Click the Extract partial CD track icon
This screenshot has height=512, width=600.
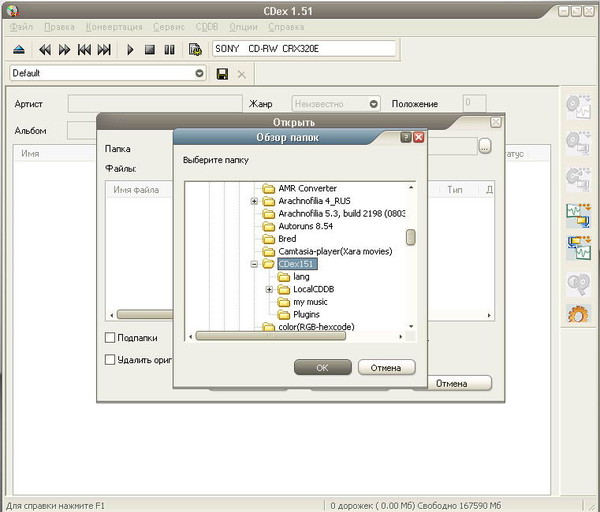(578, 179)
